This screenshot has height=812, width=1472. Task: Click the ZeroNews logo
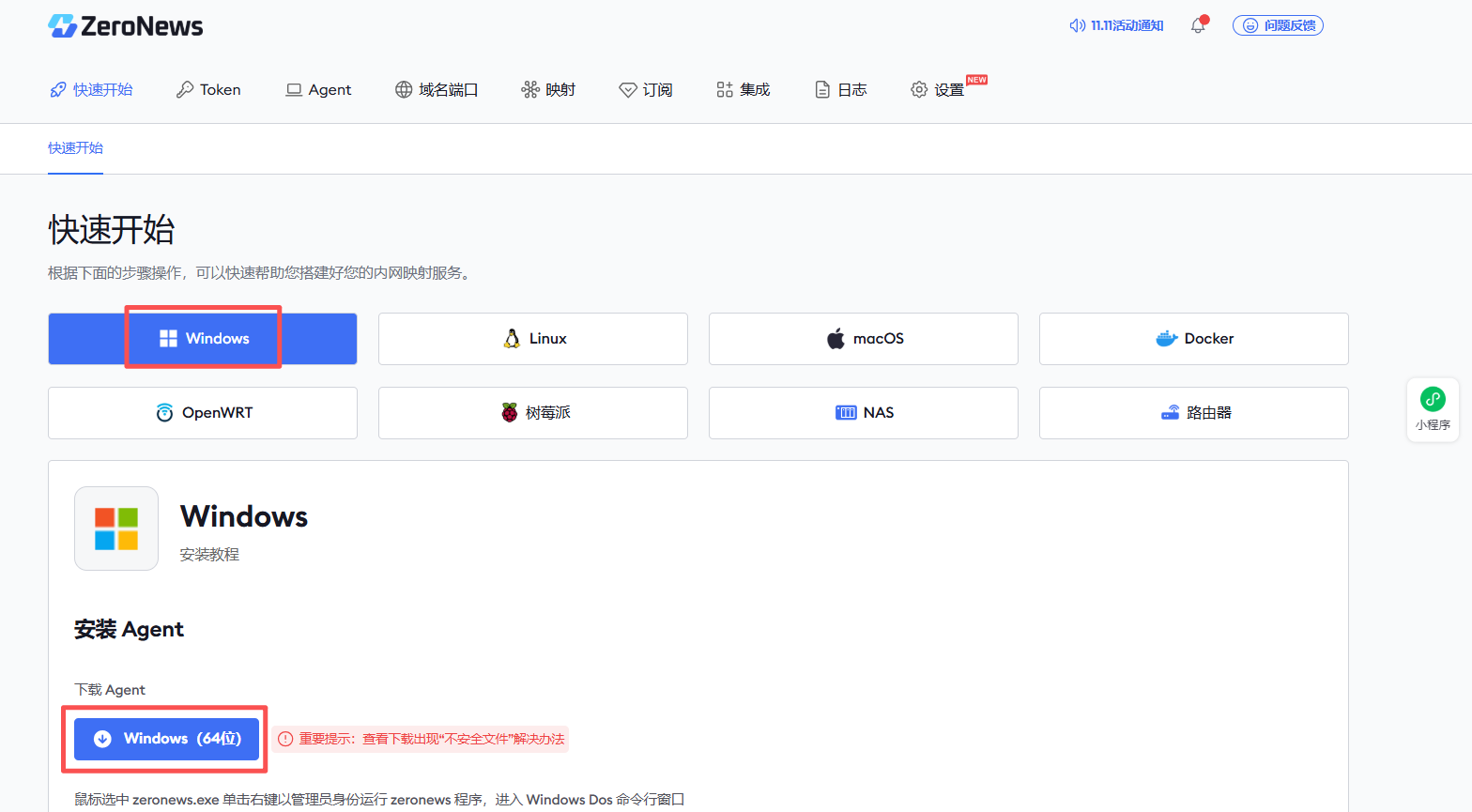click(x=126, y=26)
